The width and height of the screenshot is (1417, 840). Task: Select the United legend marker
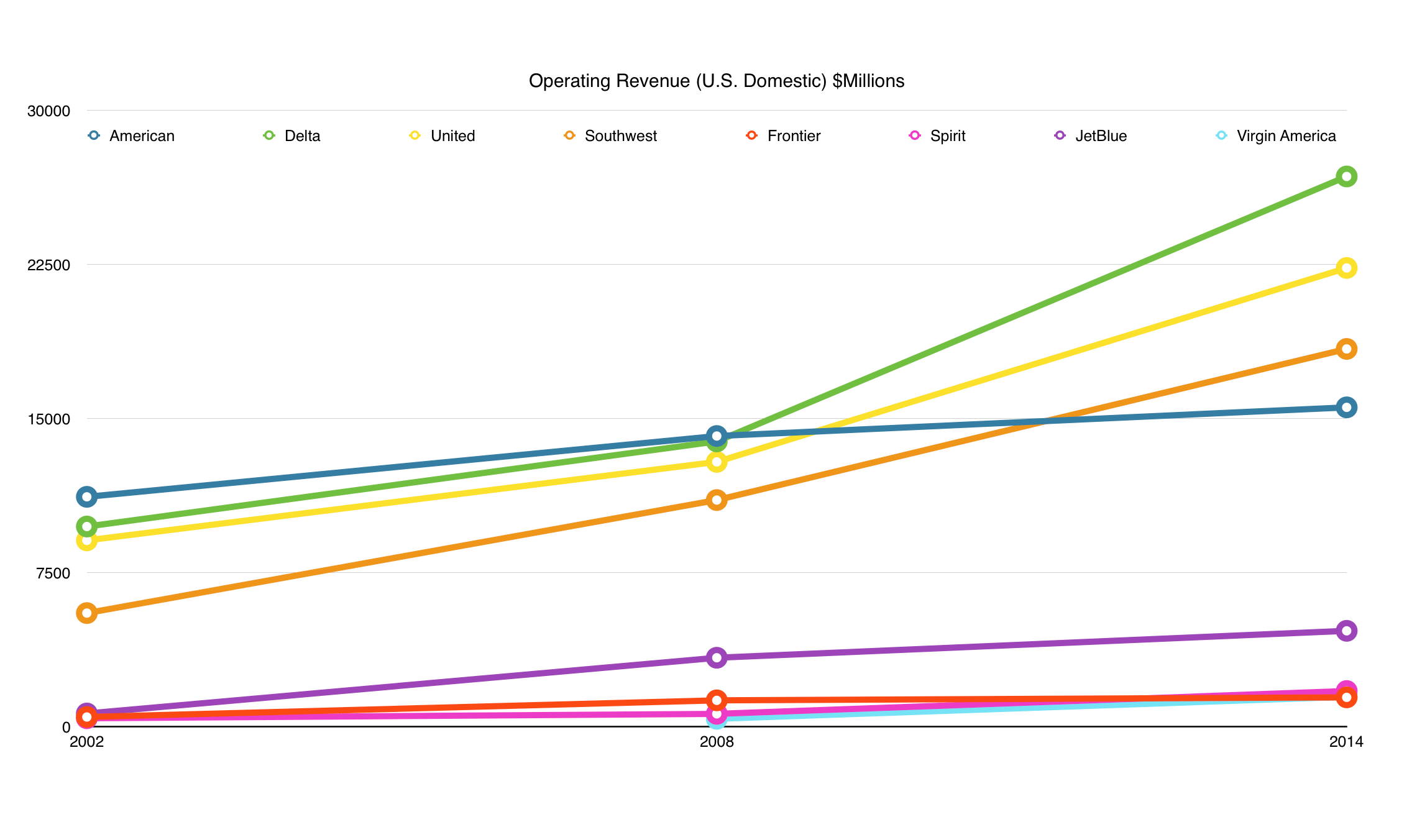(415, 135)
